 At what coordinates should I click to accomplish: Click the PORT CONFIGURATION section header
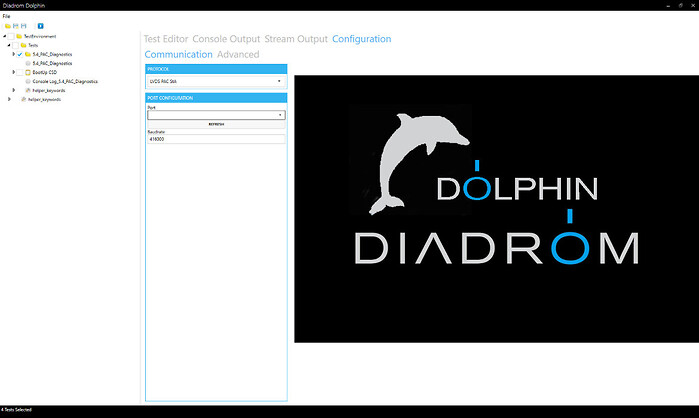point(216,98)
